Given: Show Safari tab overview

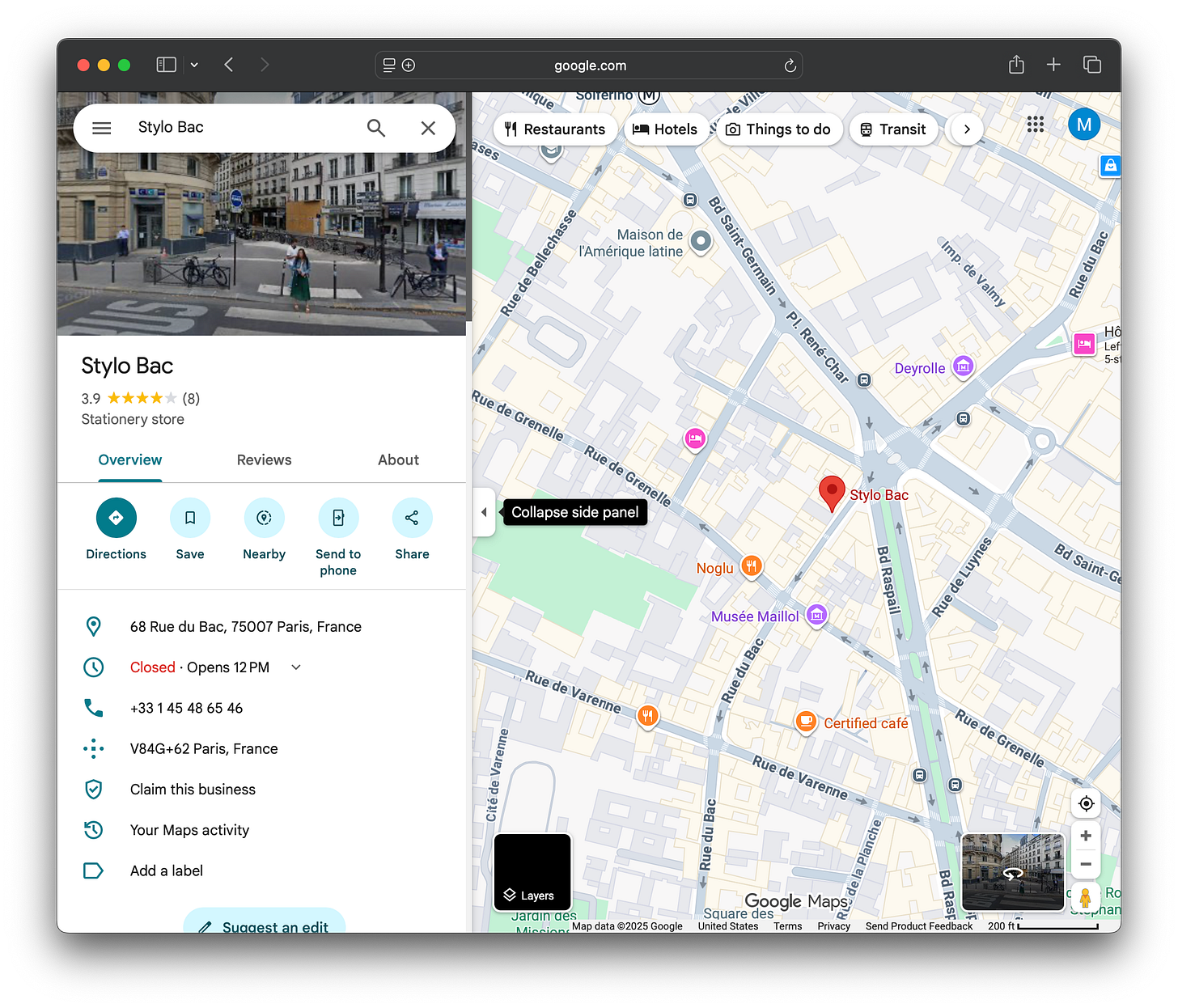Looking at the screenshot, I should 1092,65.
